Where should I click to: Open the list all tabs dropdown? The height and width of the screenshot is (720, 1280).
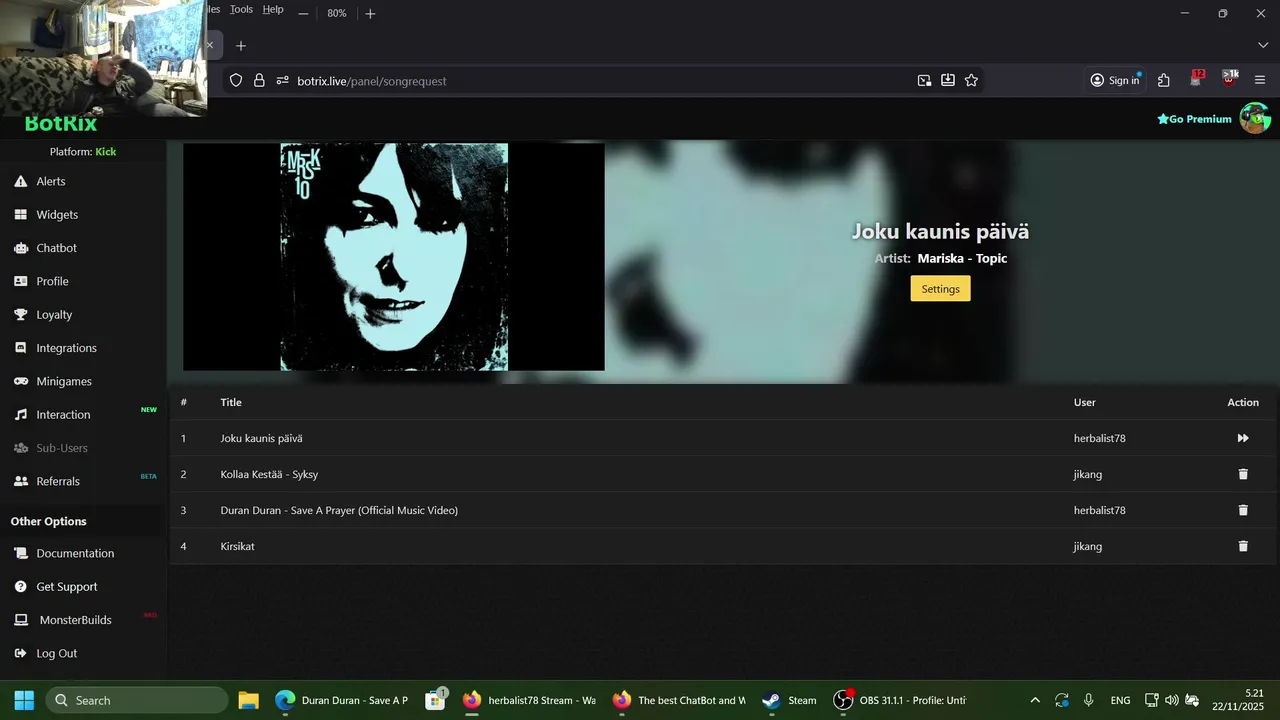coord(1262,46)
